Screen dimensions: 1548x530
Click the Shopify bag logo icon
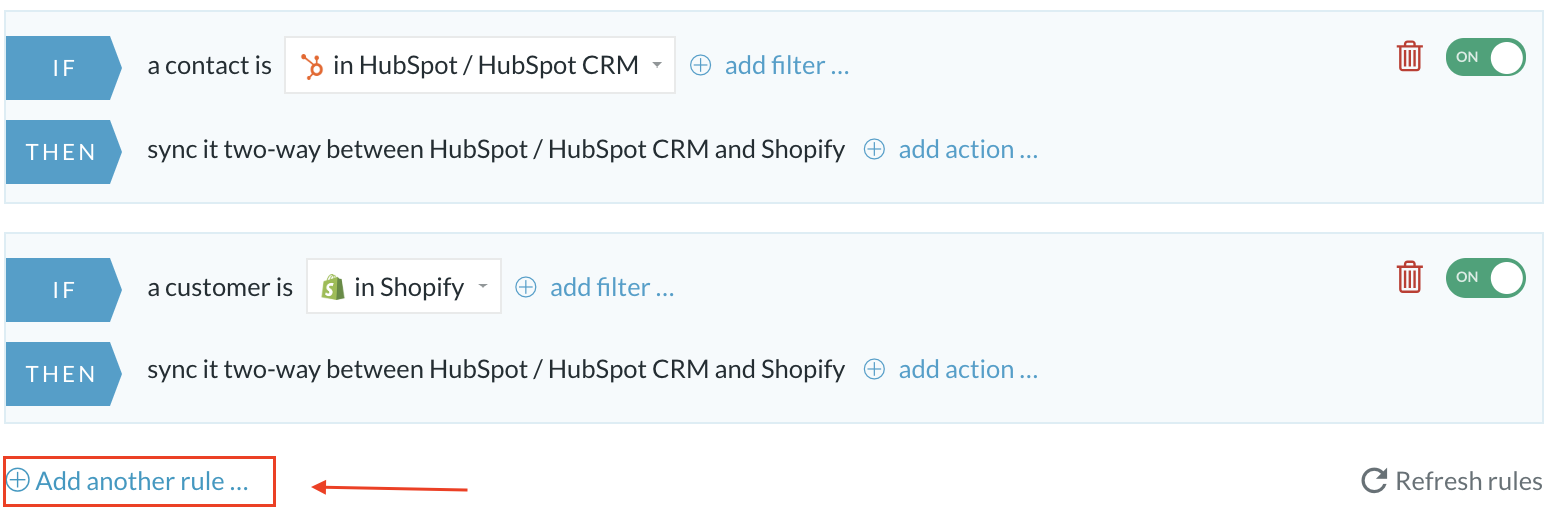333,287
